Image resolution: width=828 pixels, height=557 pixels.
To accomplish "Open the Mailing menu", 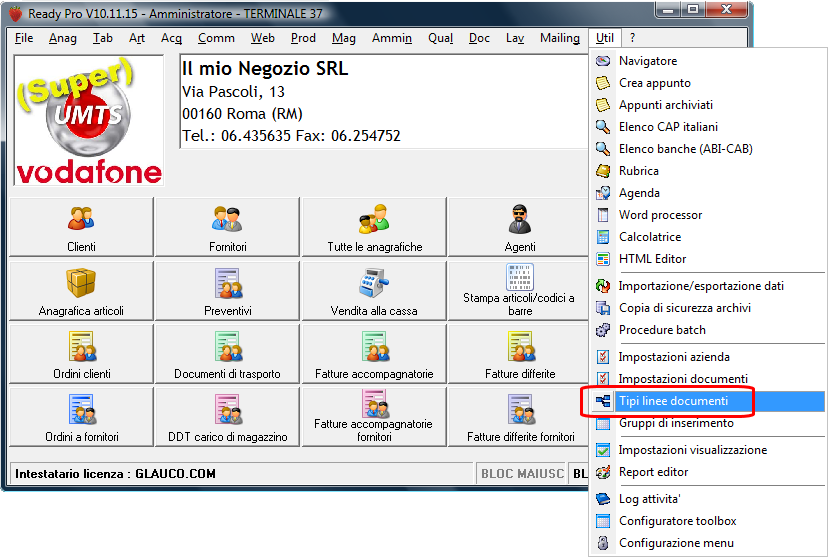I will pos(560,38).
